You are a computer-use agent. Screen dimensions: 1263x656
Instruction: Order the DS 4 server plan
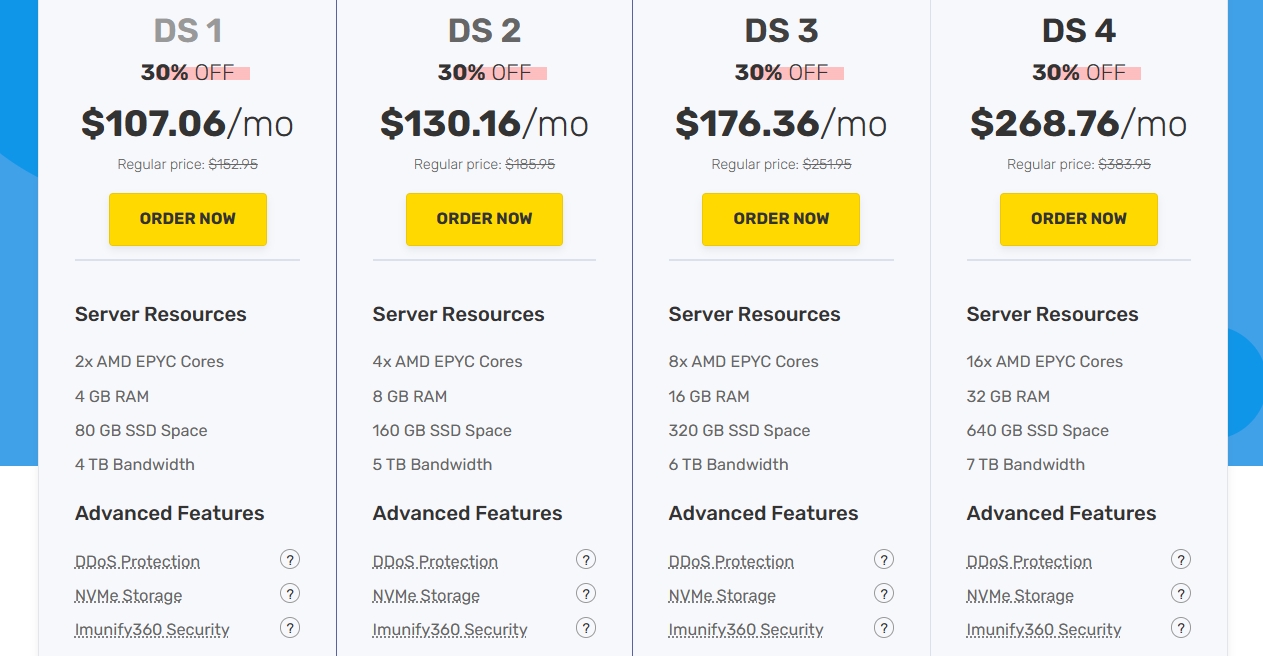(1078, 219)
